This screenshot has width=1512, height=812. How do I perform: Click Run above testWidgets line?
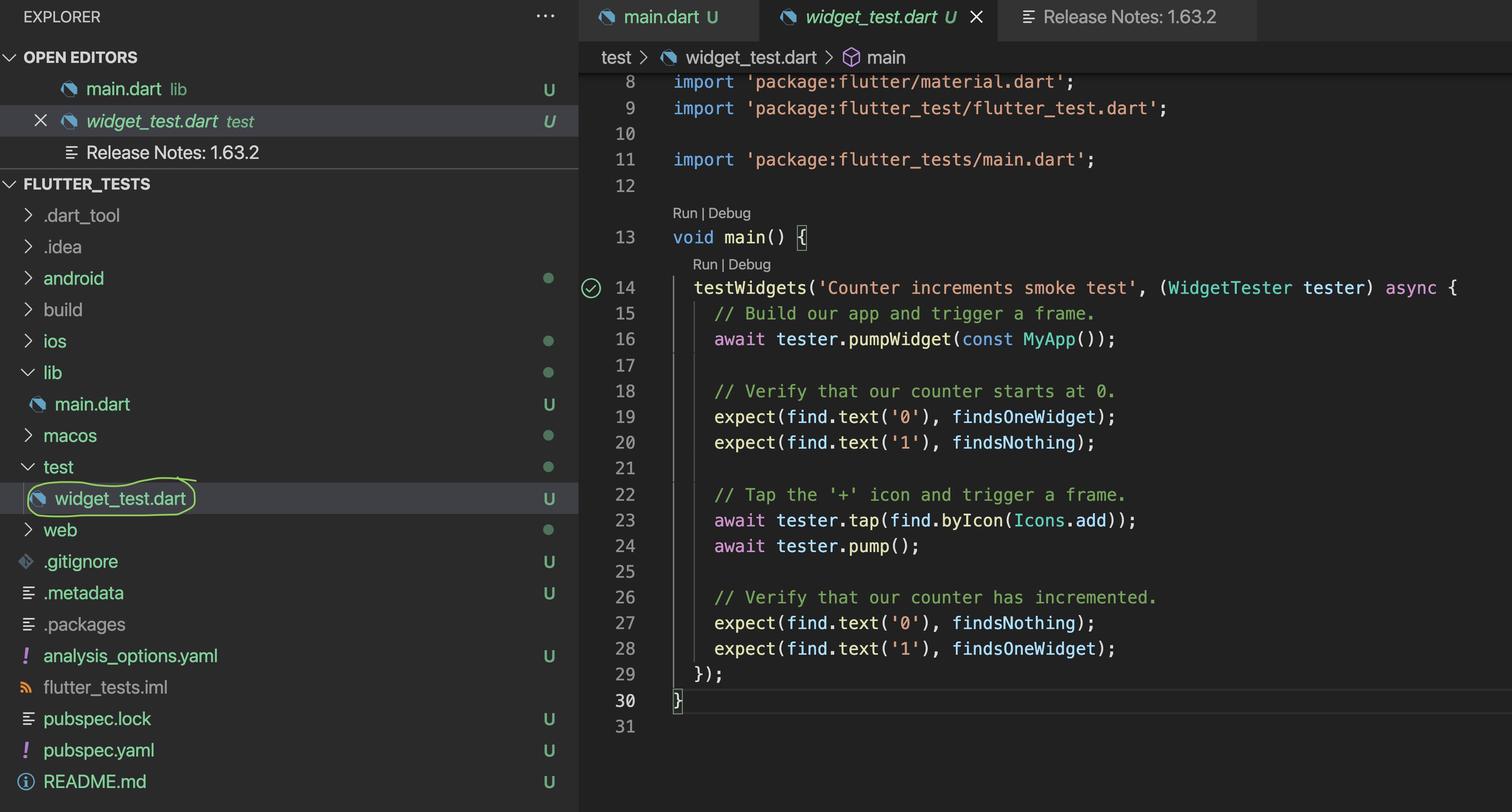coord(704,264)
